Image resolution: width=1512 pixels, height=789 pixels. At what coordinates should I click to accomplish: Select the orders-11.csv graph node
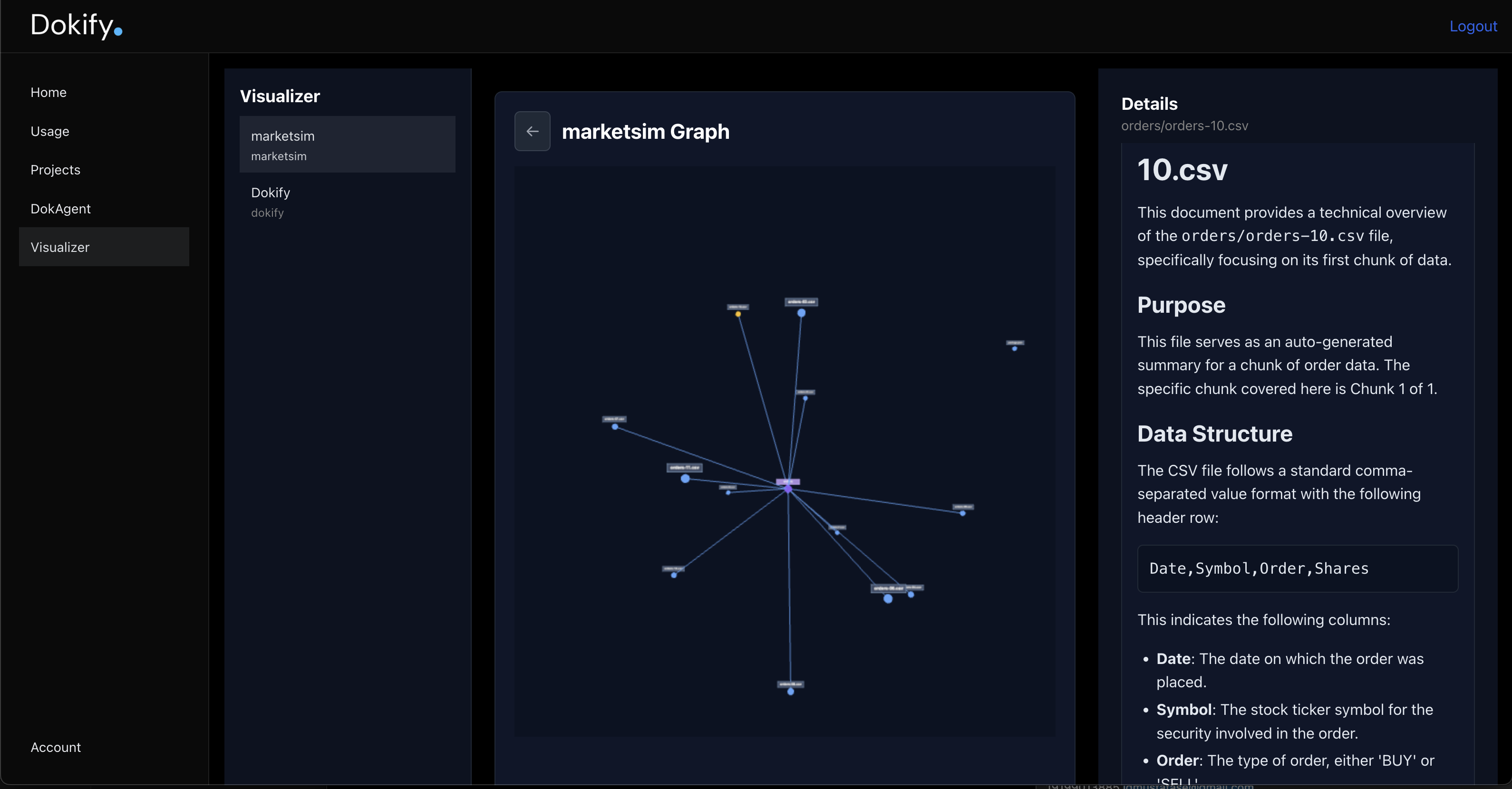click(x=685, y=479)
